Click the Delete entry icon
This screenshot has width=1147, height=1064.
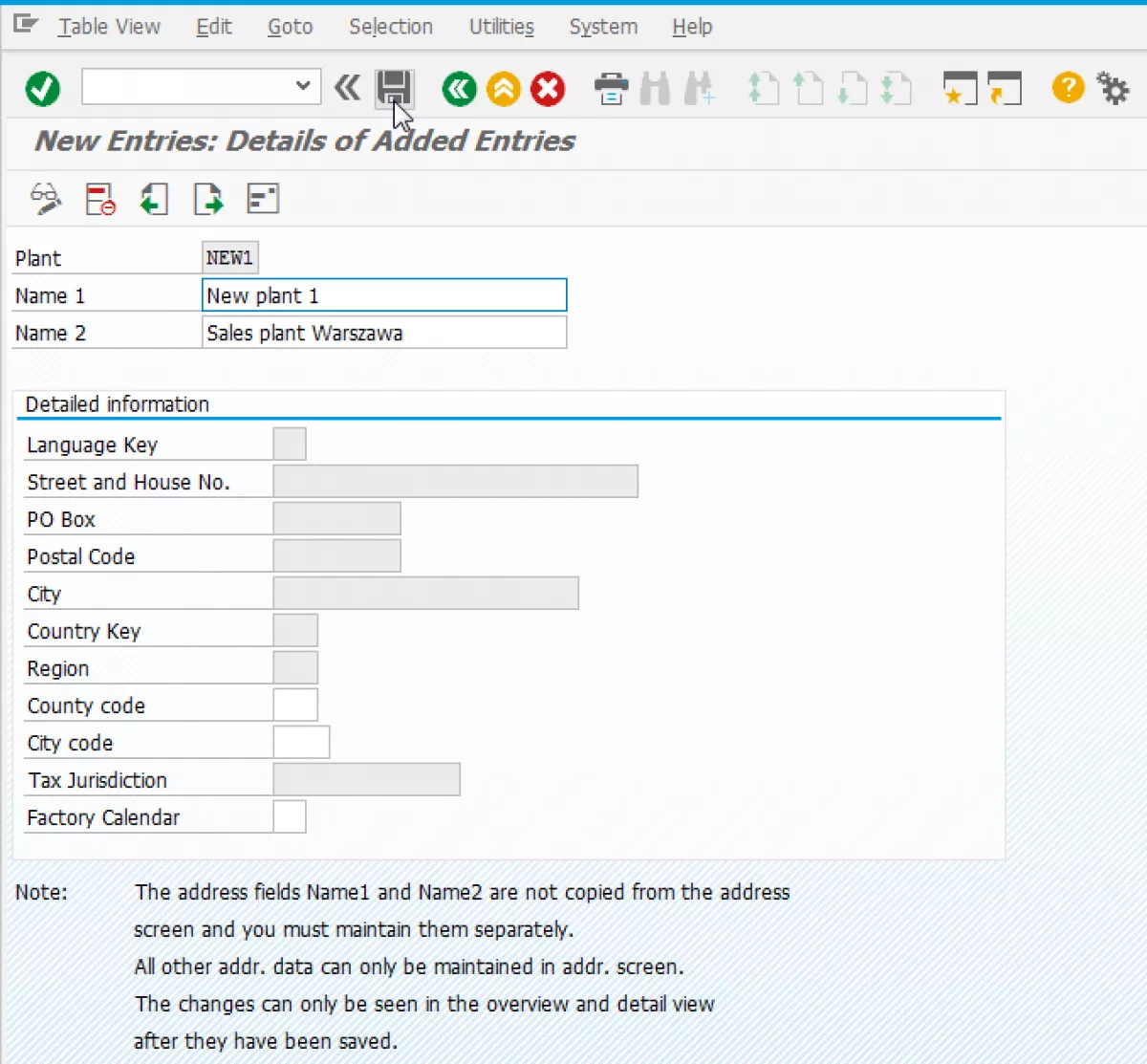[100, 199]
